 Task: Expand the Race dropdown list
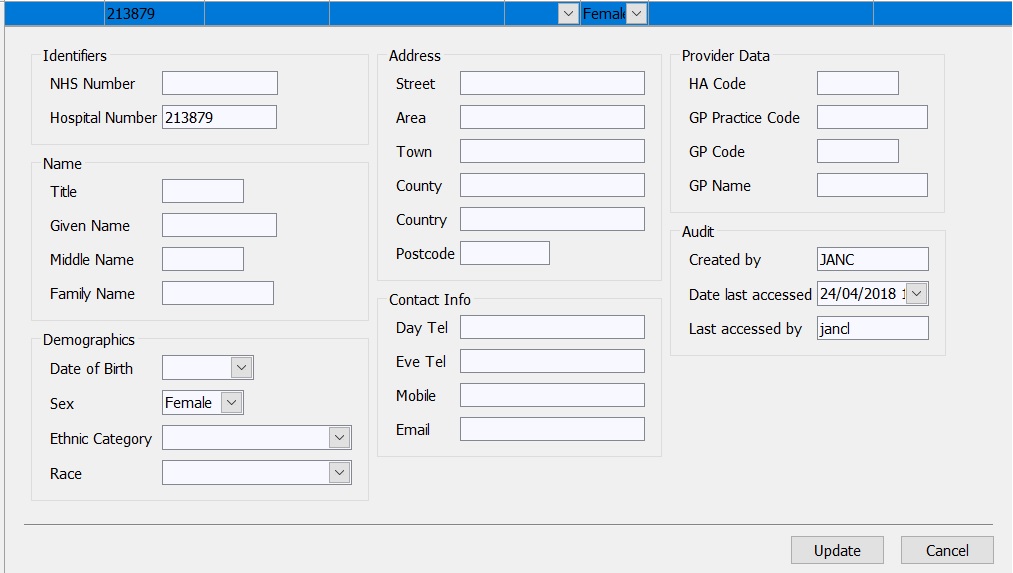point(339,473)
